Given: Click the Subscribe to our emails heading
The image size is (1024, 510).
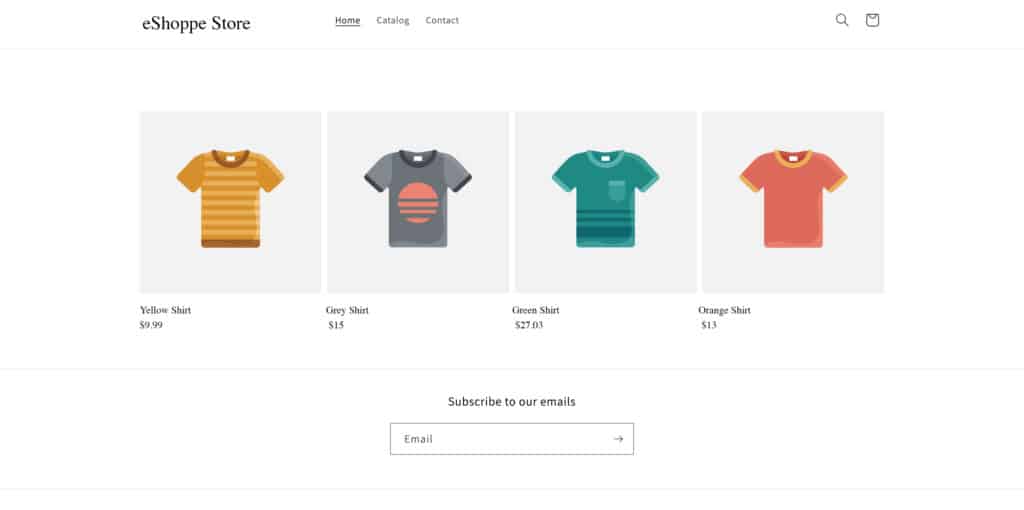Looking at the screenshot, I should (x=512, y=402).
